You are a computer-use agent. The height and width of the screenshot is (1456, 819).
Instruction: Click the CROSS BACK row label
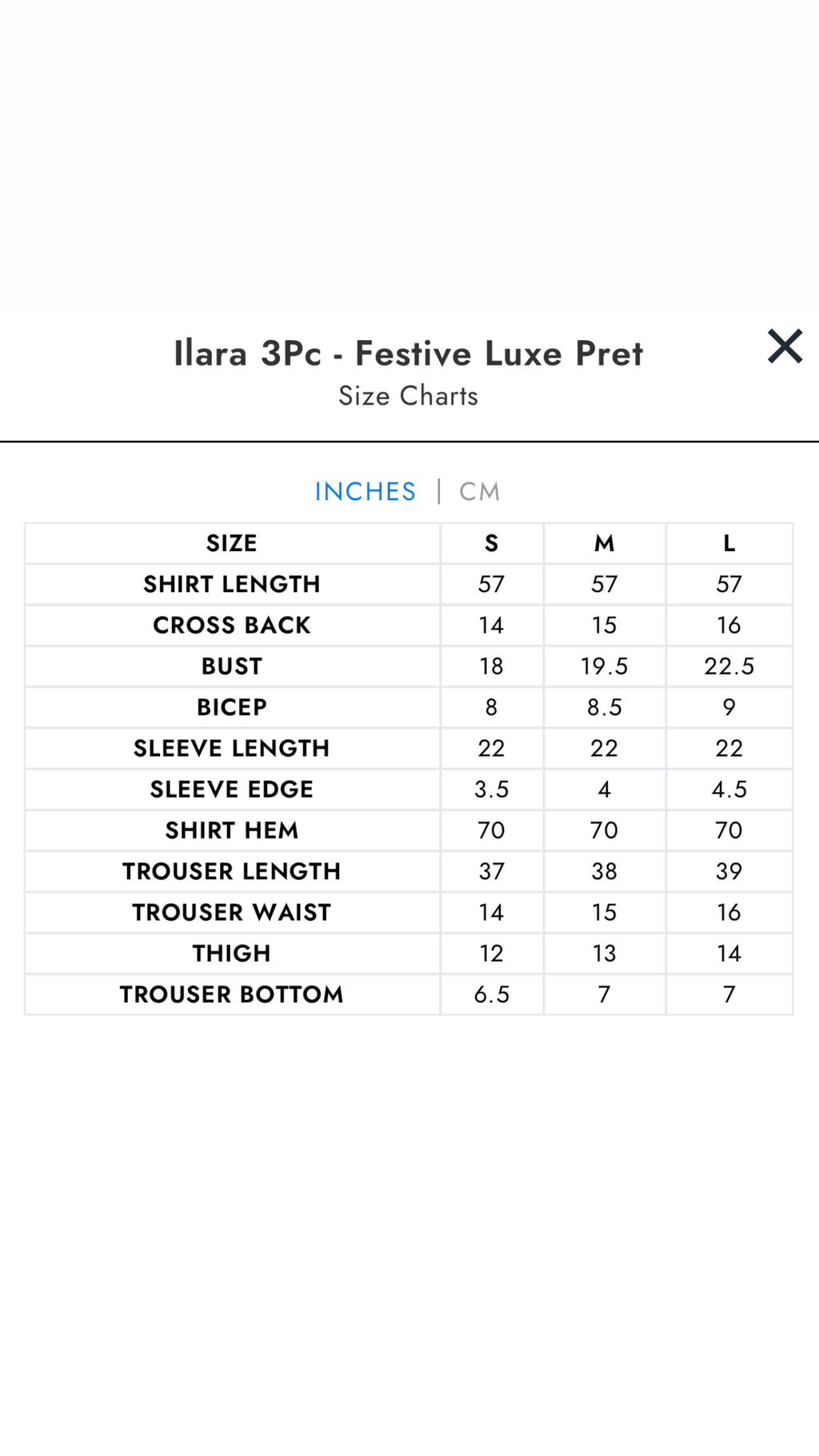231,625
